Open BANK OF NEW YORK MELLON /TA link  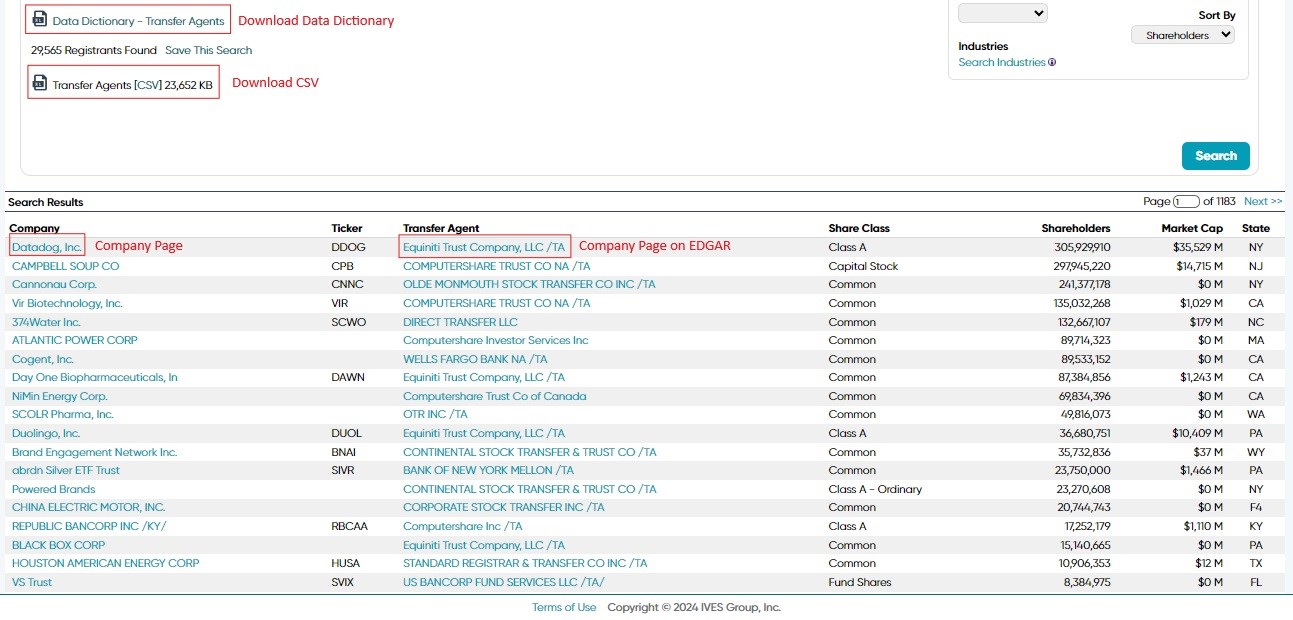click(488, 470)
